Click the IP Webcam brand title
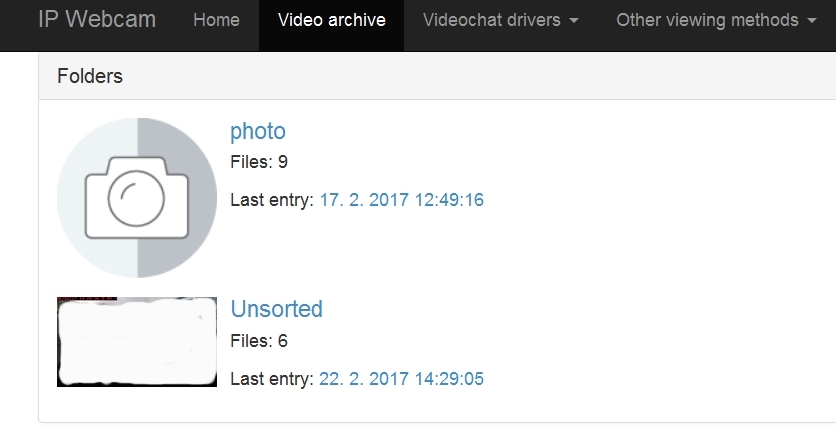The height and width of the screenshot is (427, 836). click(97, 20)
